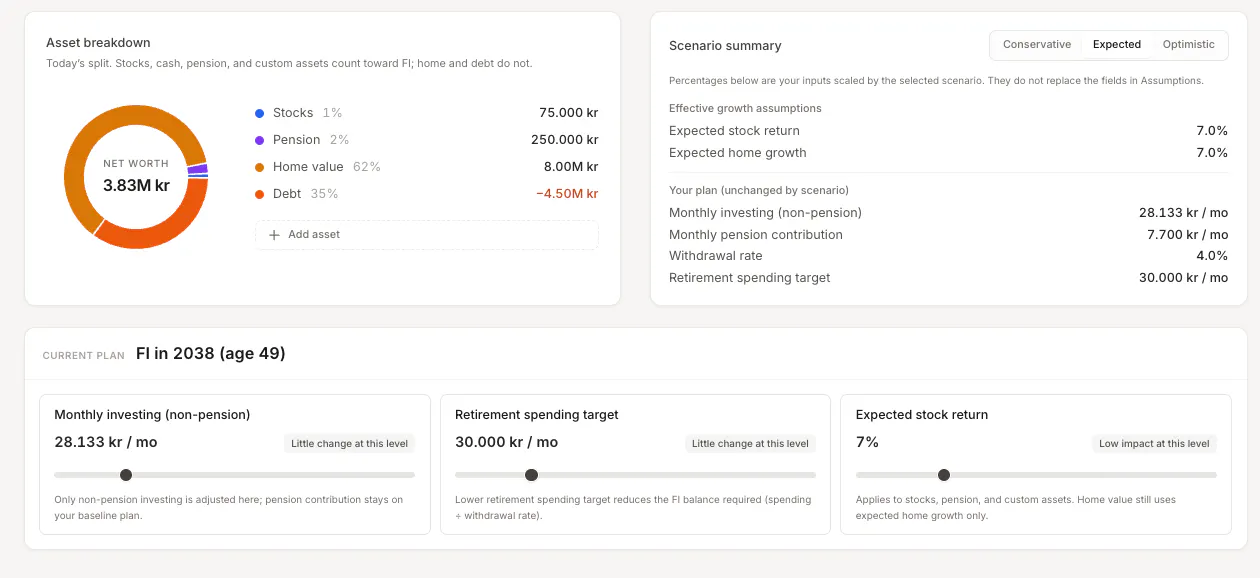Select the Conservative scenario
Image resolution: width=1260 pixels, height=578 pixels.
pos(1037,45)
